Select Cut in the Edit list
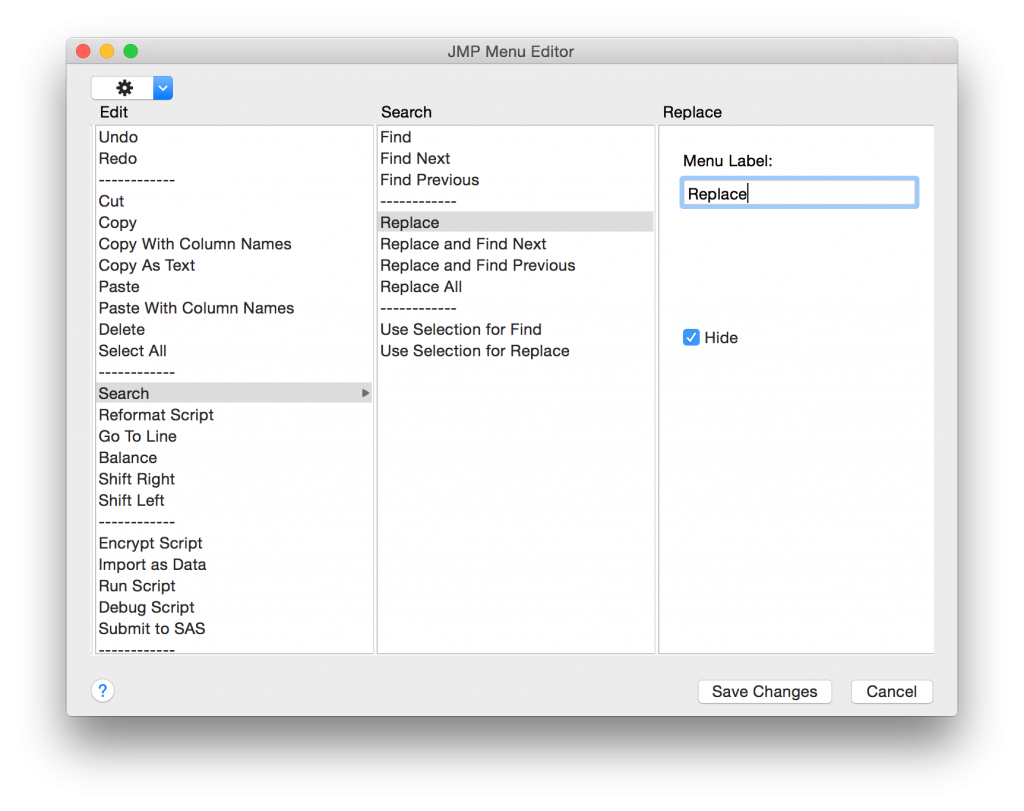The height and width of the screenshot is (811, 1024). (111, 201)
